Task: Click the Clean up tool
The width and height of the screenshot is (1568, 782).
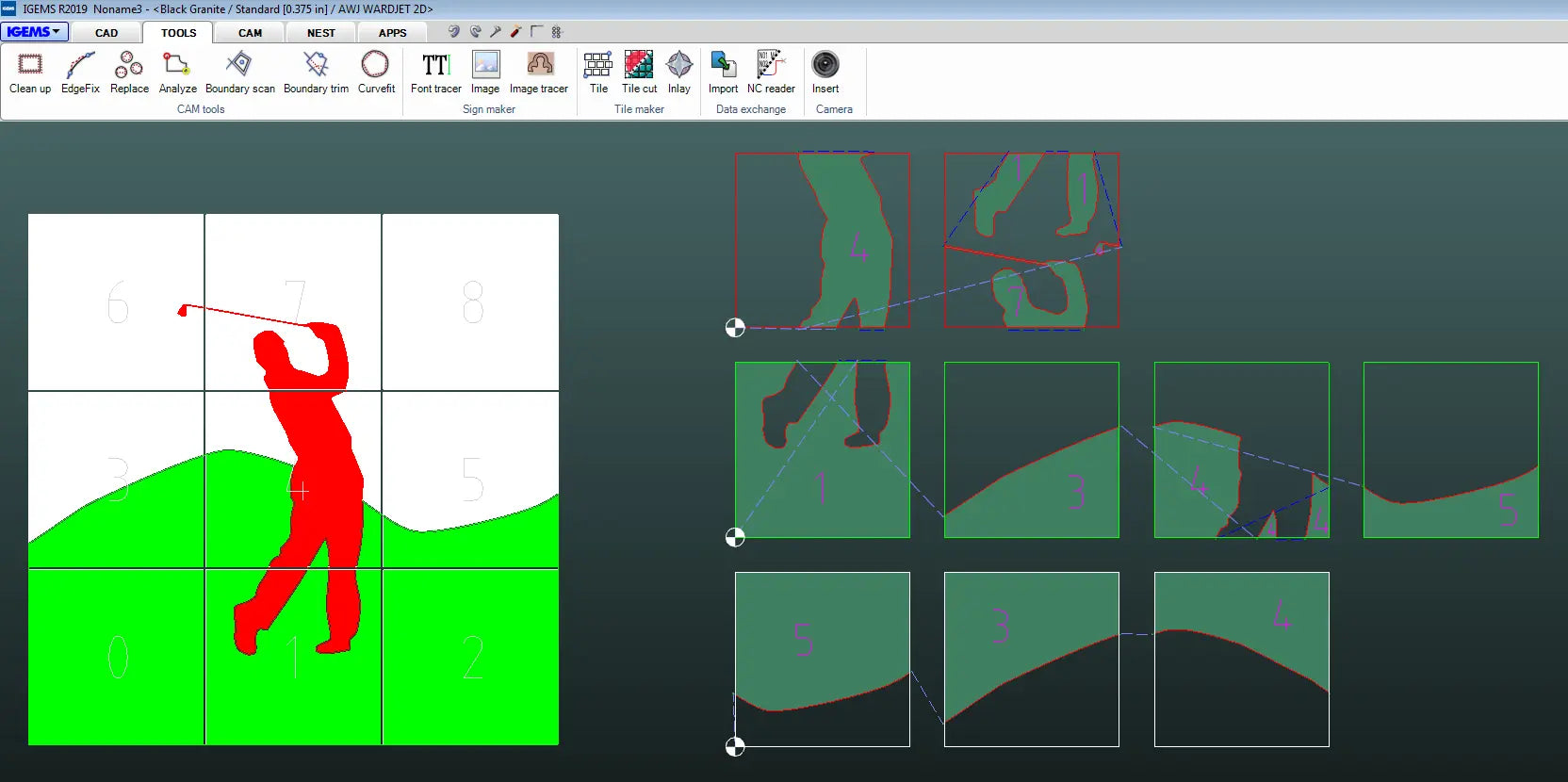Action: 30,73
